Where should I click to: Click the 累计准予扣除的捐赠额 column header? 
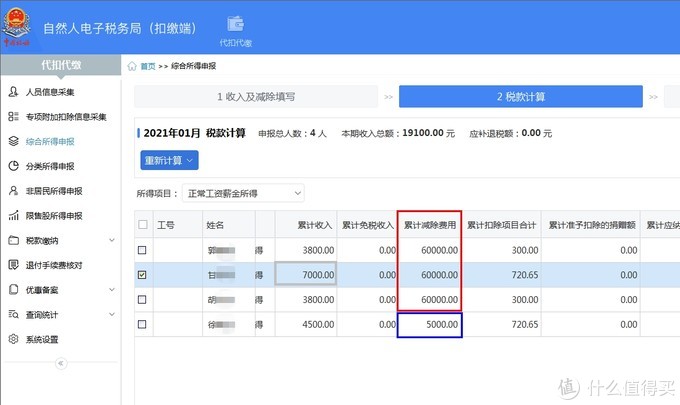[x=592, y=225]
